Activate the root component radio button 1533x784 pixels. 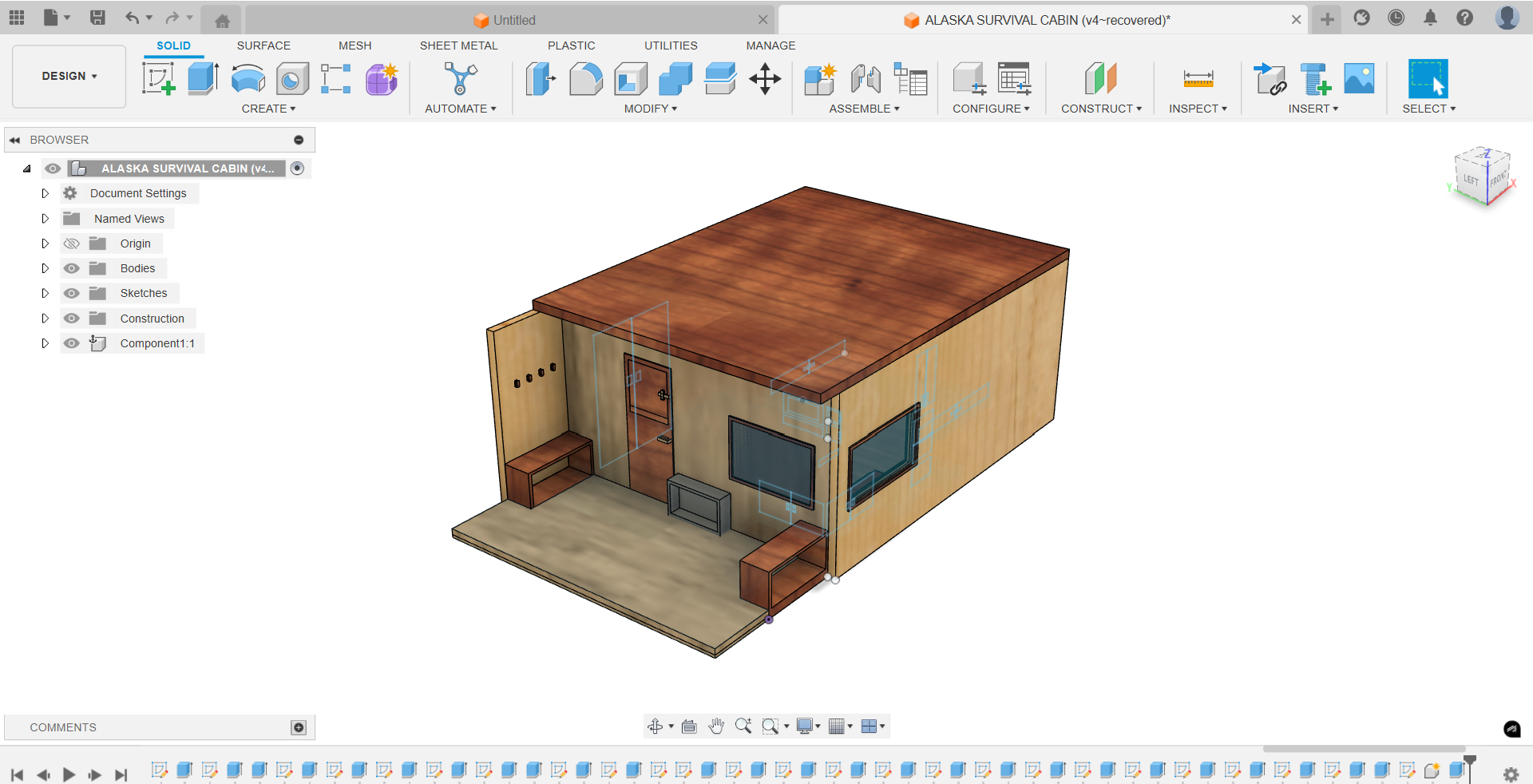(297, 168)
